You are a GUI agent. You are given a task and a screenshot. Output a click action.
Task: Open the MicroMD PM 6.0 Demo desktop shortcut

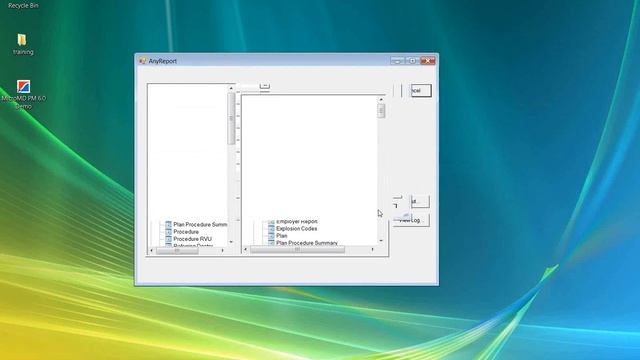[x=23, y=94]
